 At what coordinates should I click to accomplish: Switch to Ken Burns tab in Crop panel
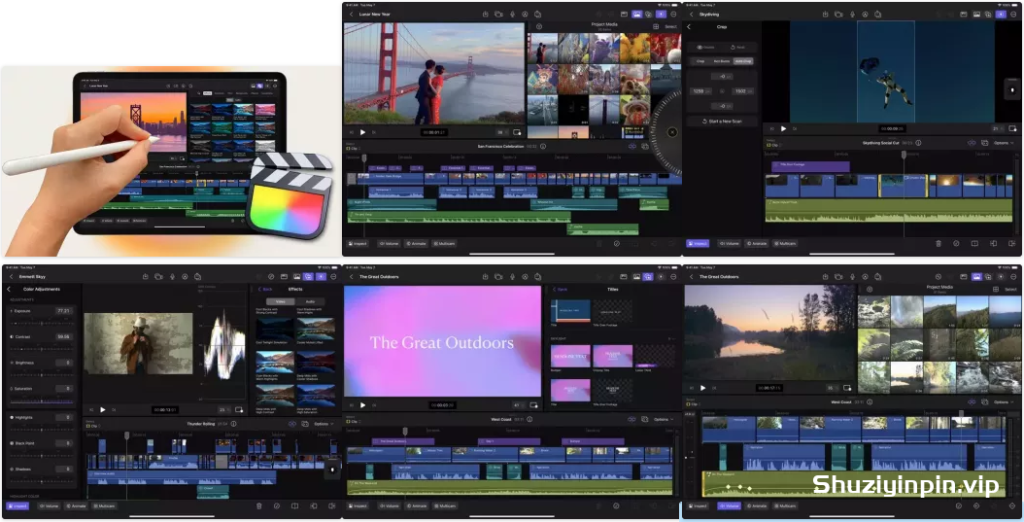coord(722,61)
